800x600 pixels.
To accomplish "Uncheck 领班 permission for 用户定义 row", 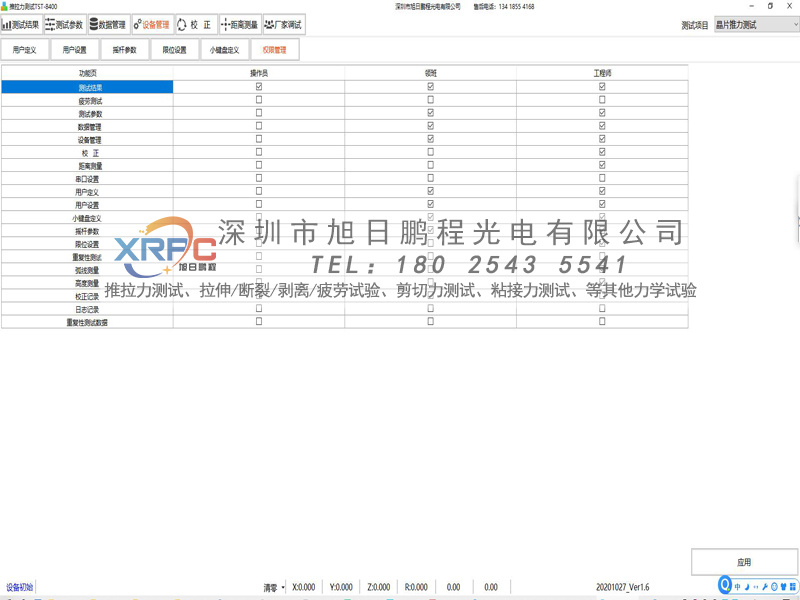I will (431, 191).
